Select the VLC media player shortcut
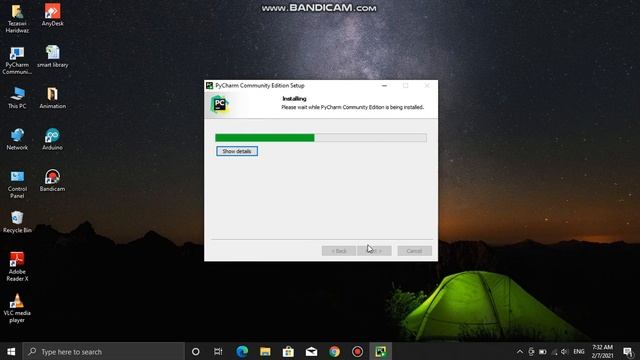Viewport: 640px width, 360px height. coord(17,308)
